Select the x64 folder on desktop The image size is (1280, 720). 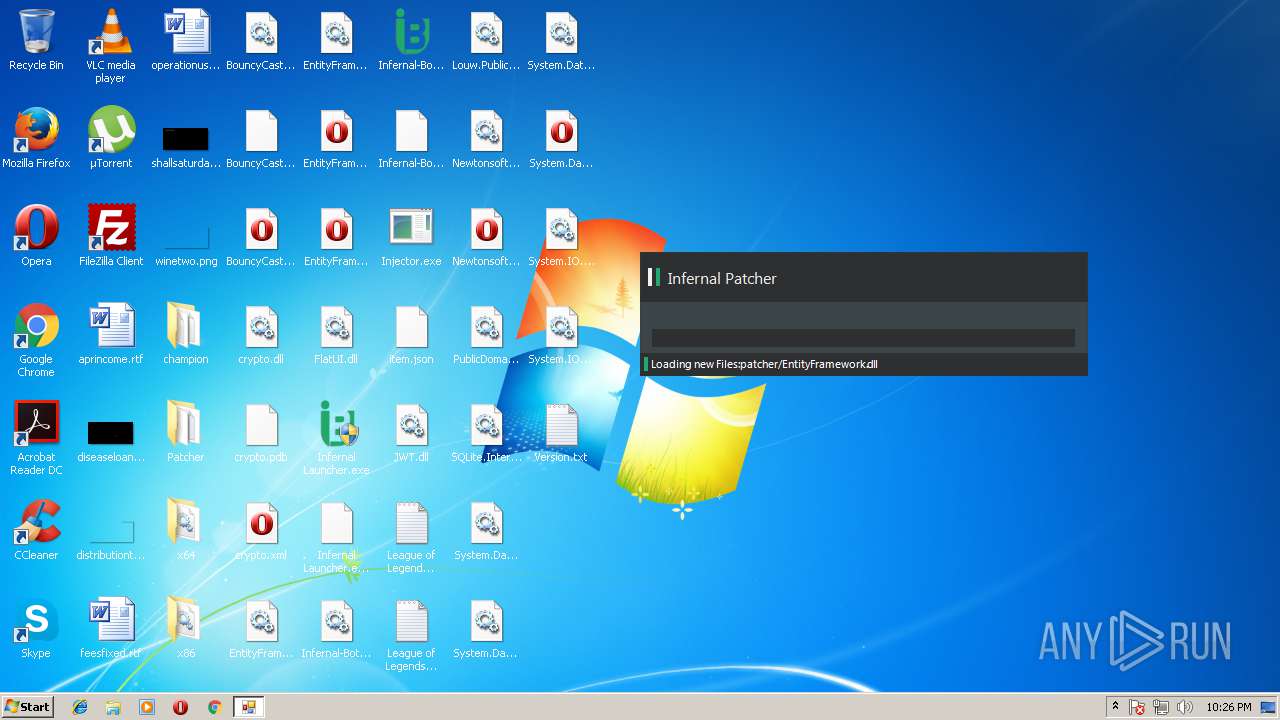tap(186, 530)
